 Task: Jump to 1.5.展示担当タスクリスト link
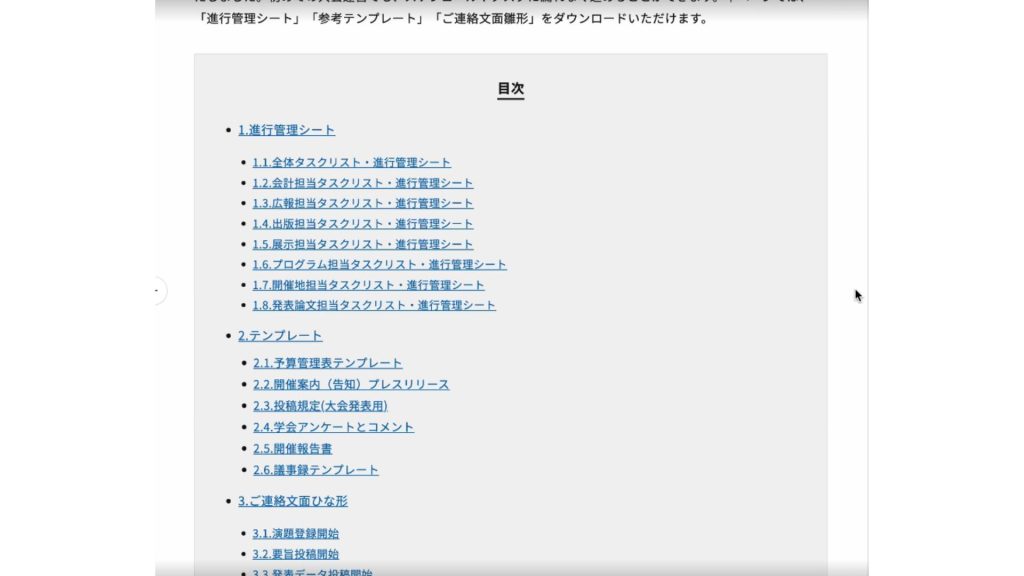pyautogui.click(x=362, y=244)
